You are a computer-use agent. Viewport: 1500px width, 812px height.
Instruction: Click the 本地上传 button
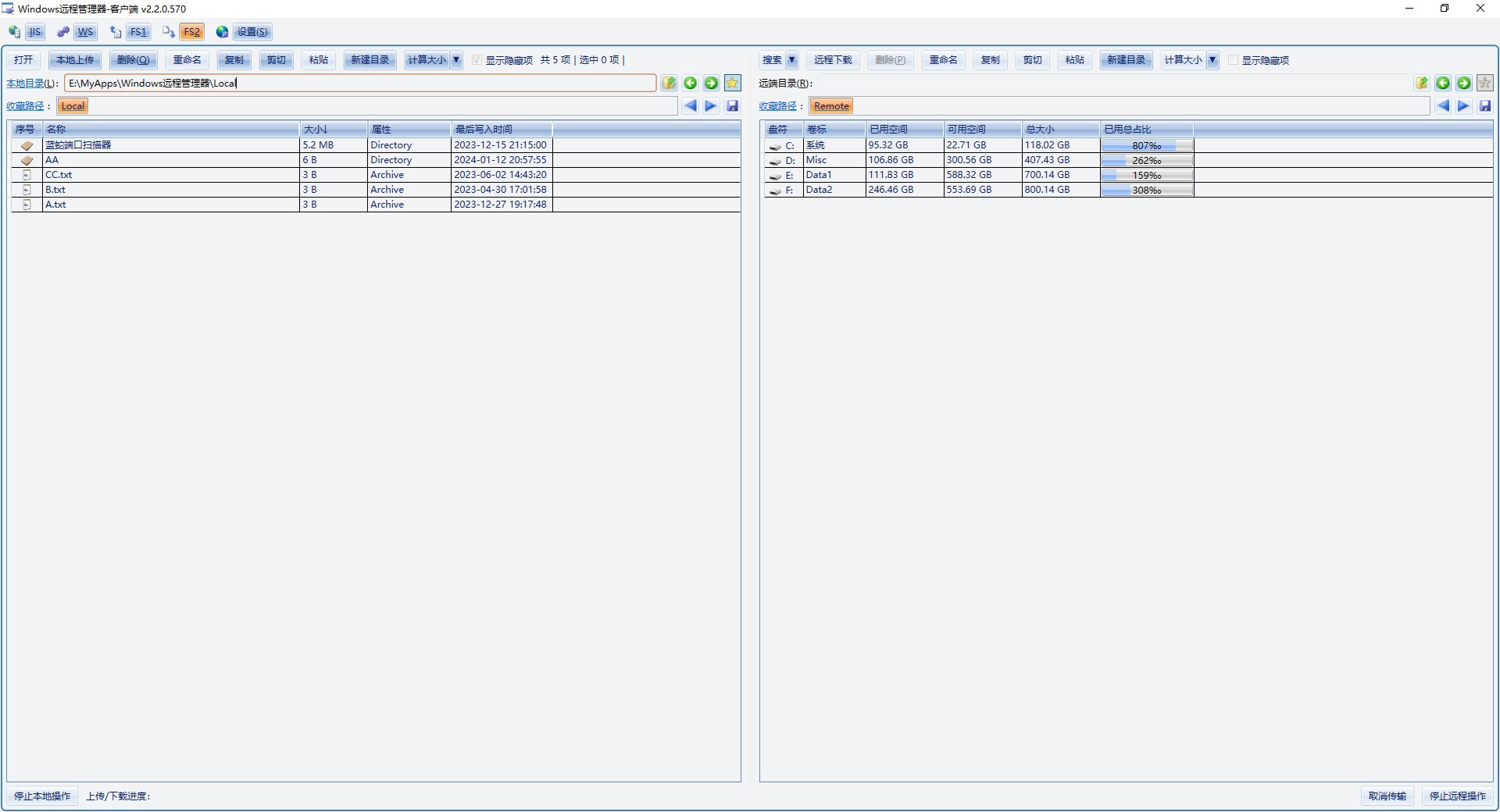(75, 60)
